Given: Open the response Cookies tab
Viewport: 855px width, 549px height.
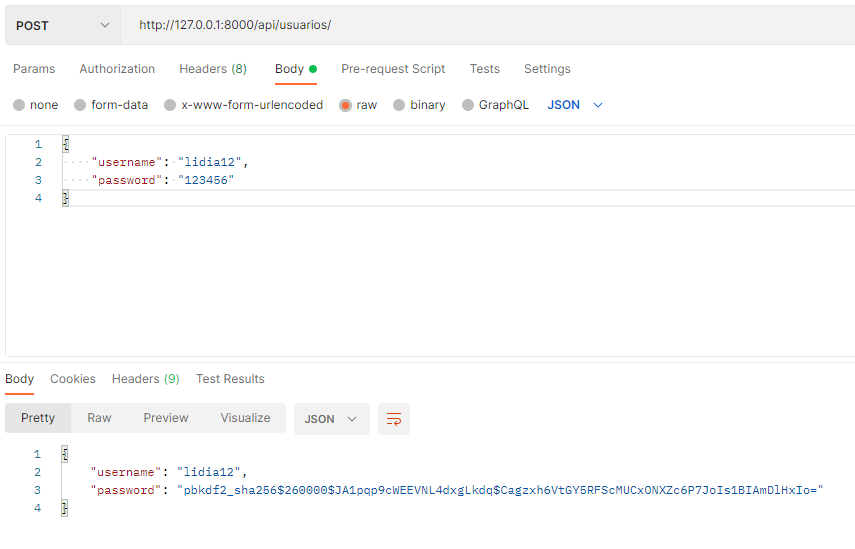Looking at the screenshot, I should [73, 379].
